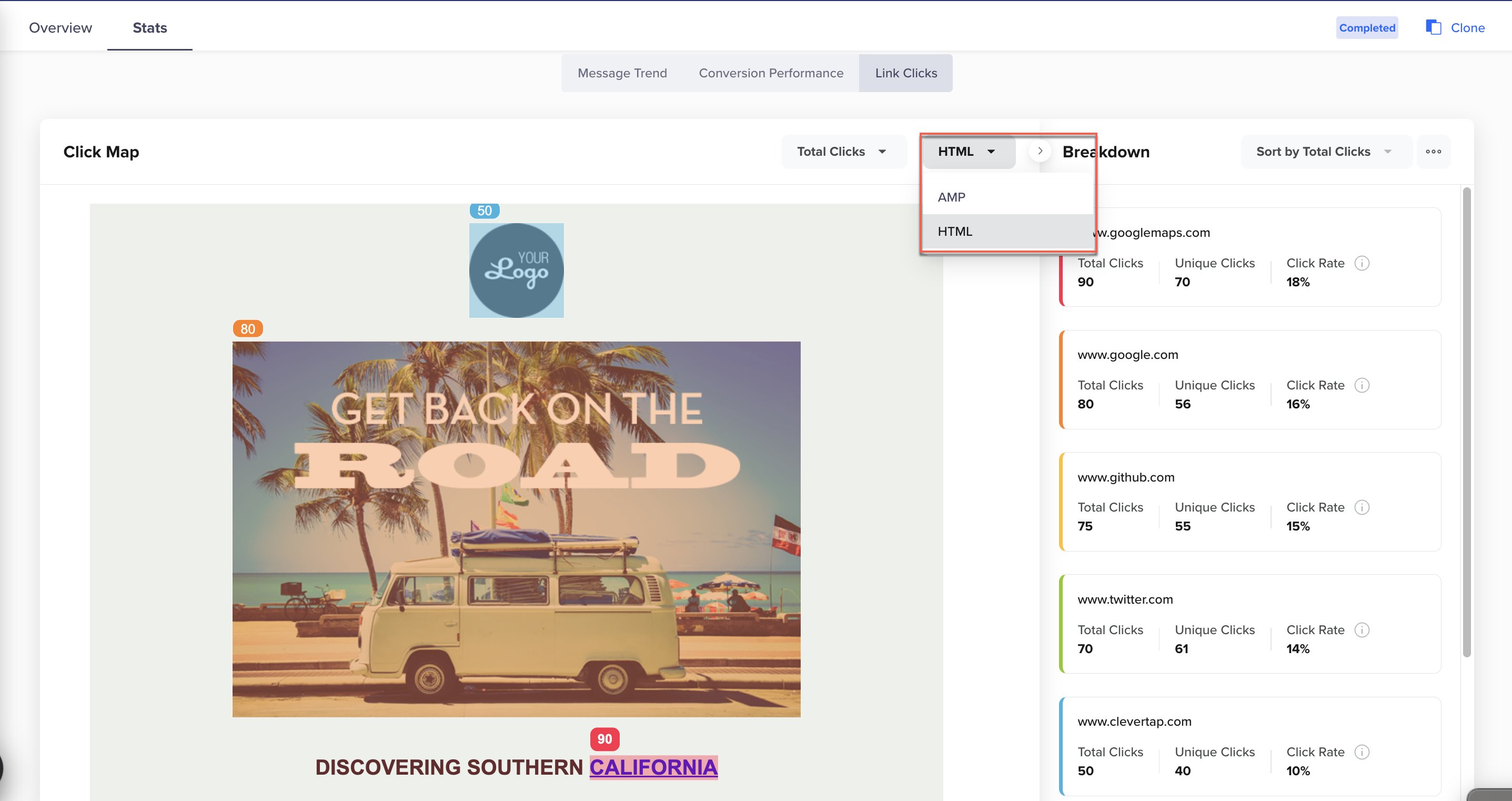Switch to the Overview tab
This screenshot has width=1512, height=801.
(x=61, y=27)
